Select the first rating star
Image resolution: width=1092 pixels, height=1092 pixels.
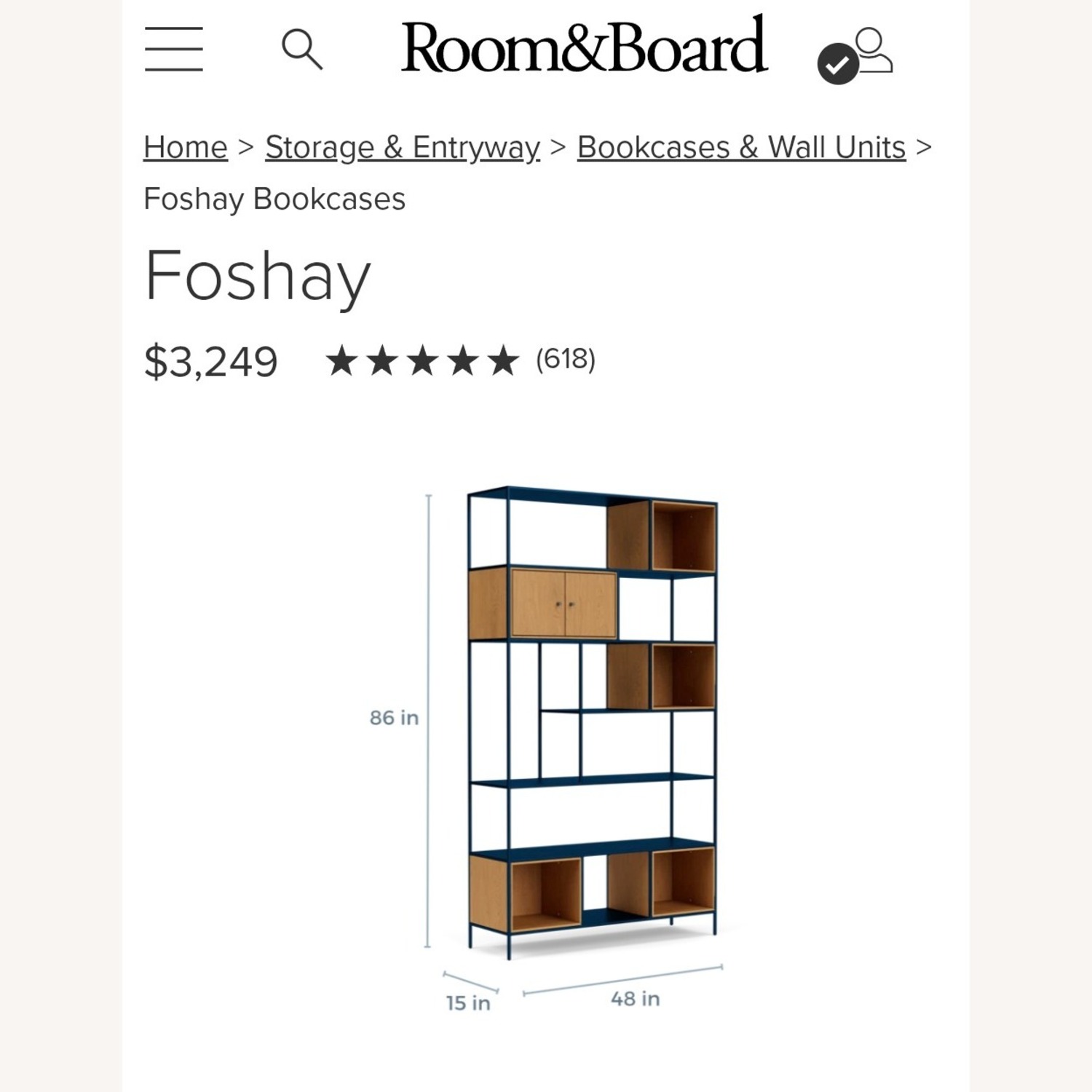342,360
